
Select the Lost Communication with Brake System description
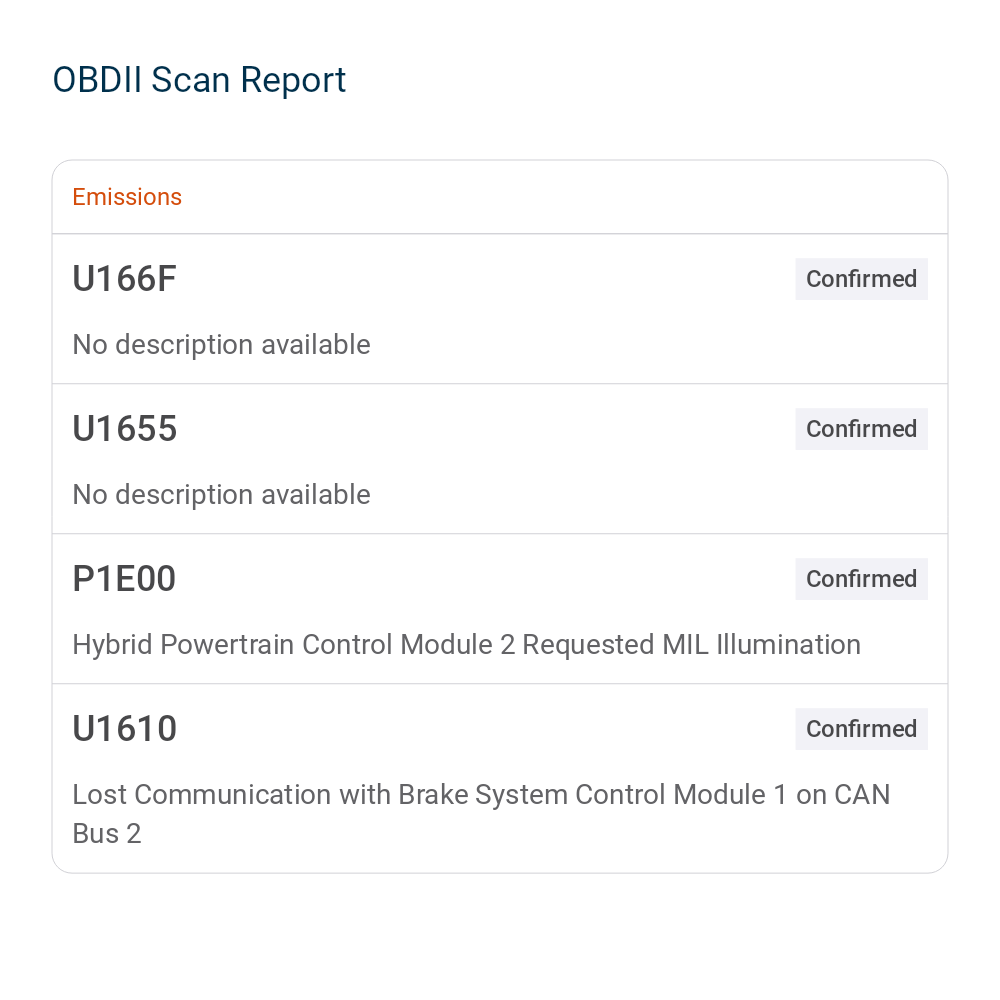pos(482,814)
